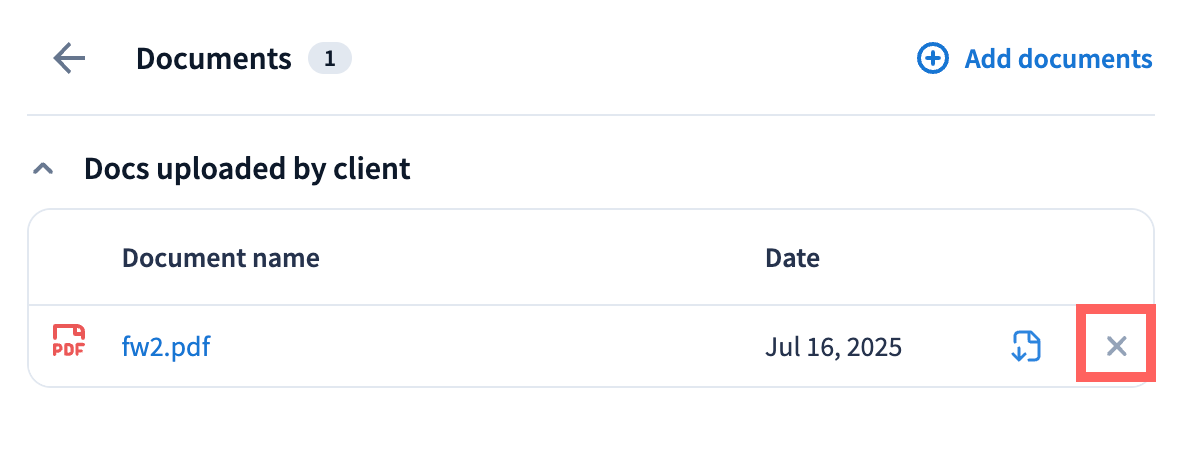1184x456 pixels.
Task: Click the Add documents link text
Action: pos(1058,59)
